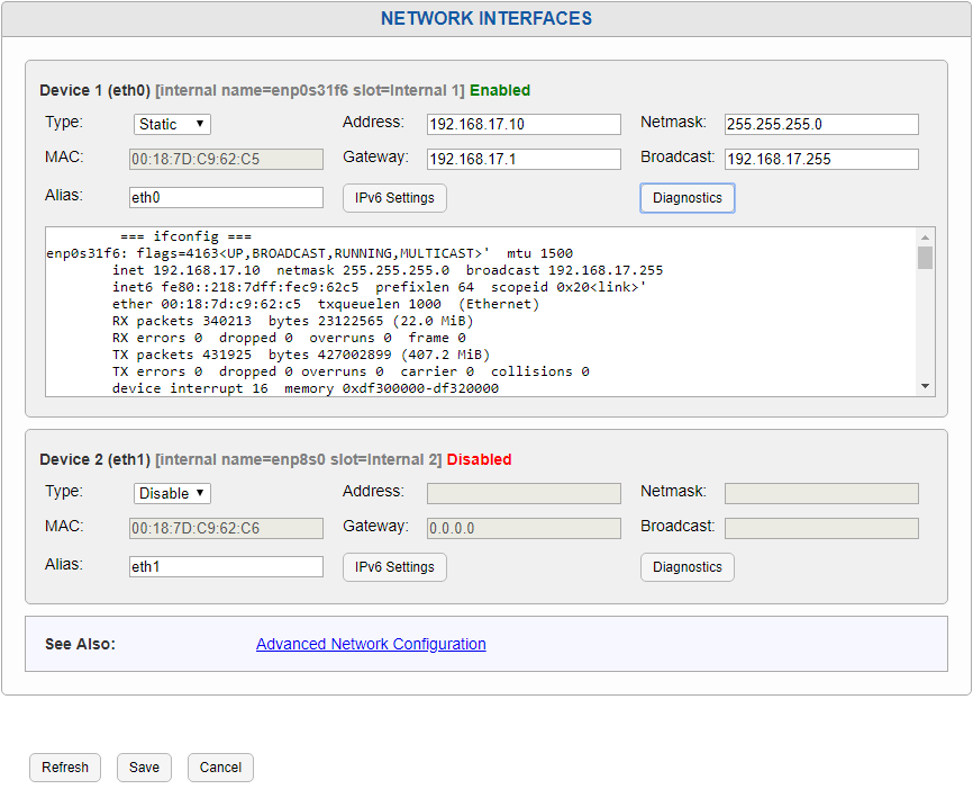
Task: Open IPv6 Settings for eth1
Action: pos(394,567)
